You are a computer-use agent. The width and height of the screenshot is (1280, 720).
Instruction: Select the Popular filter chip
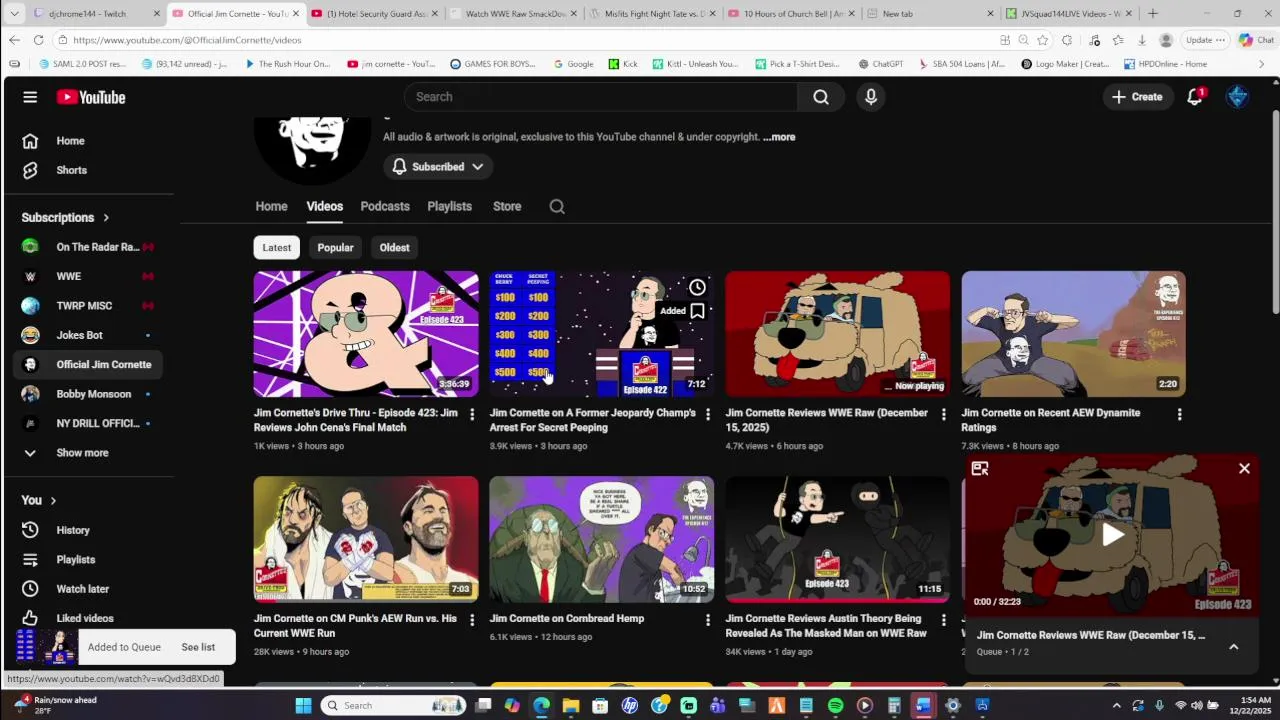tap(335, 248)
